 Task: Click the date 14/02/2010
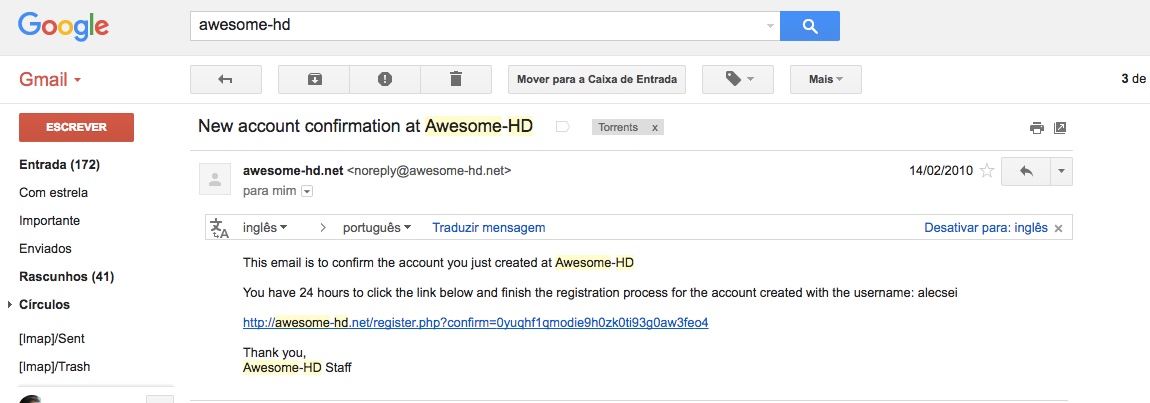click(941, 171)
